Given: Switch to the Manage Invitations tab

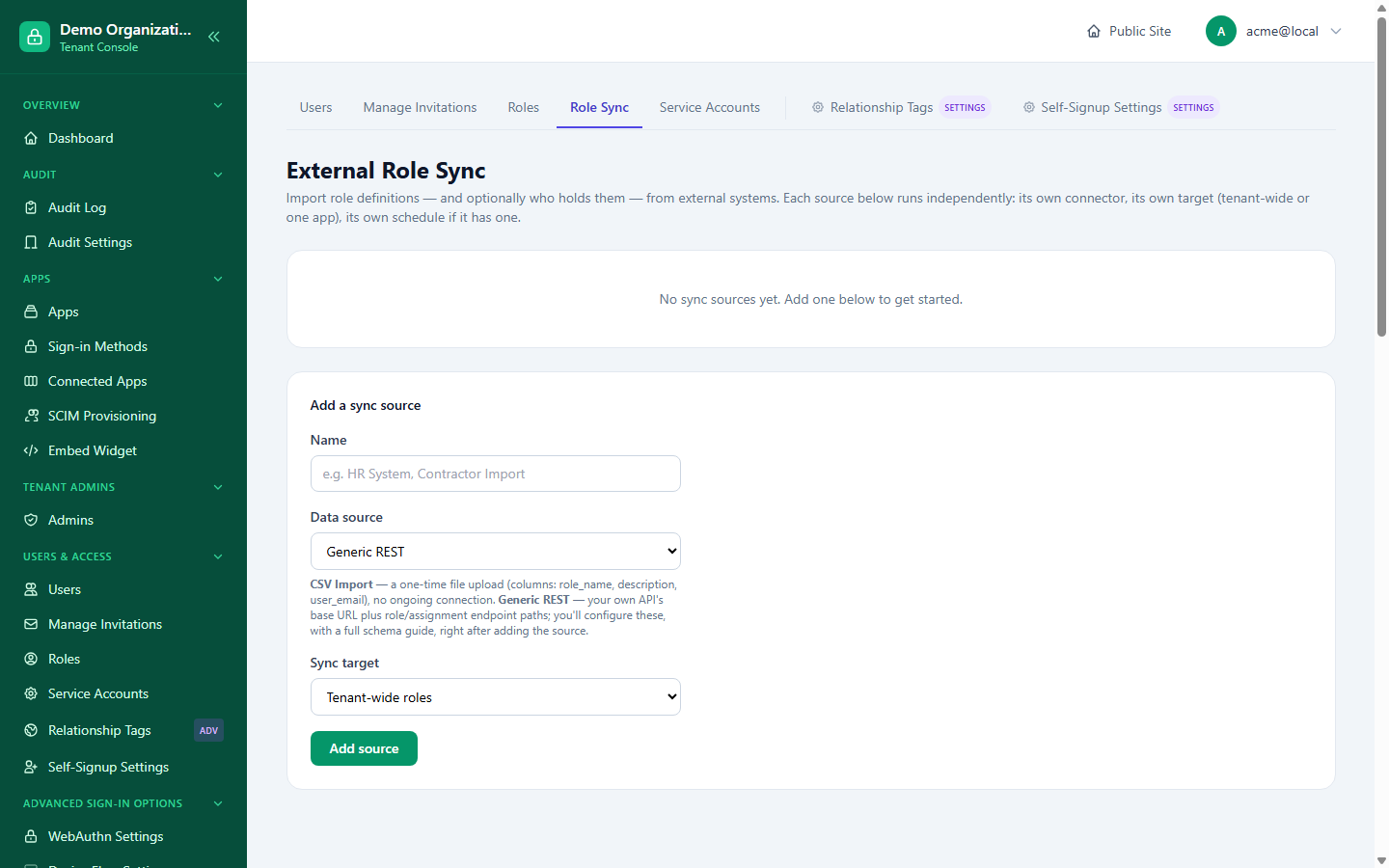Looking at the screenshot, I should [x=420, y=107].
